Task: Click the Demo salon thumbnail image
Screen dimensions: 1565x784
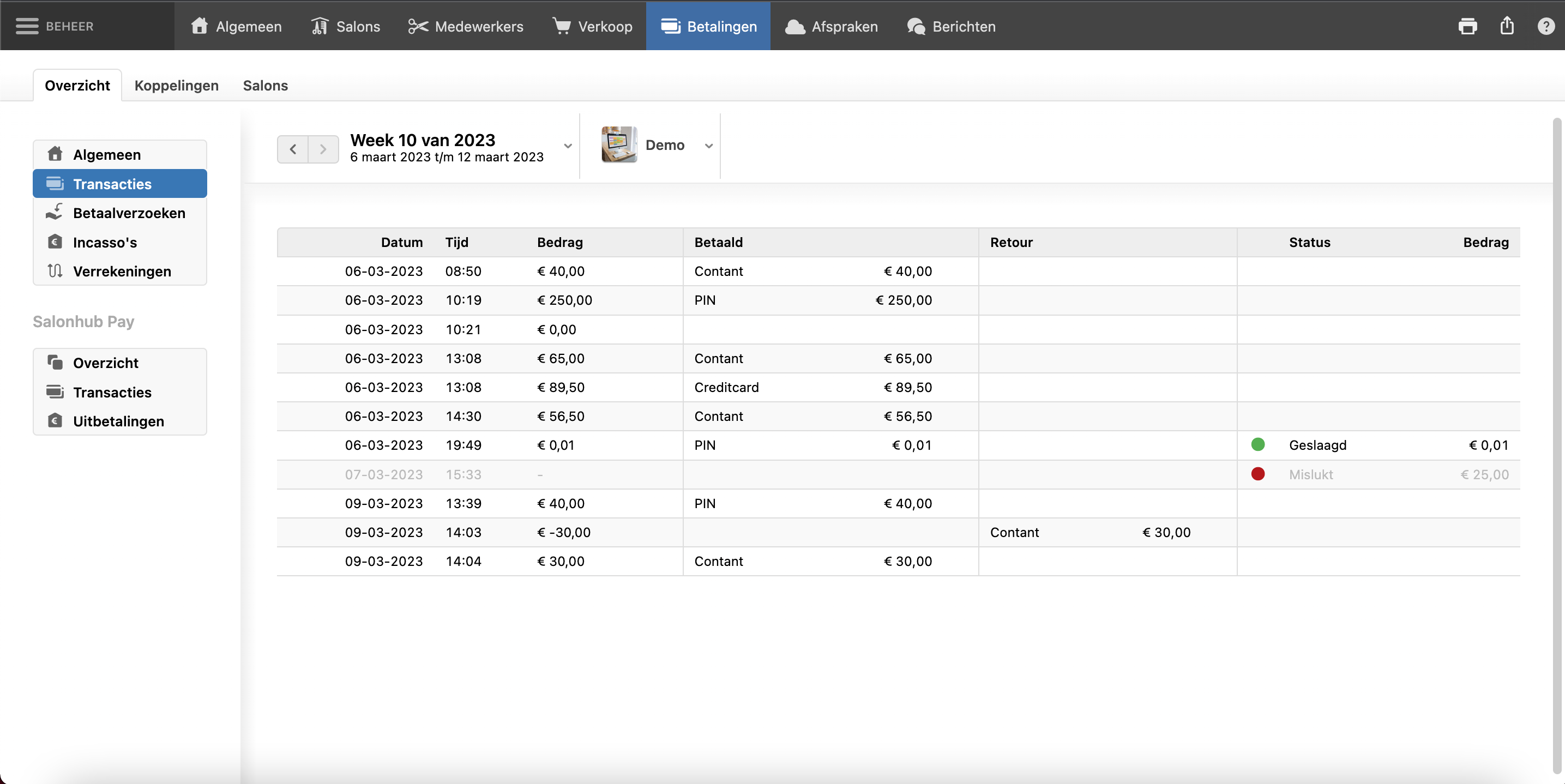Action: [618, 144]
